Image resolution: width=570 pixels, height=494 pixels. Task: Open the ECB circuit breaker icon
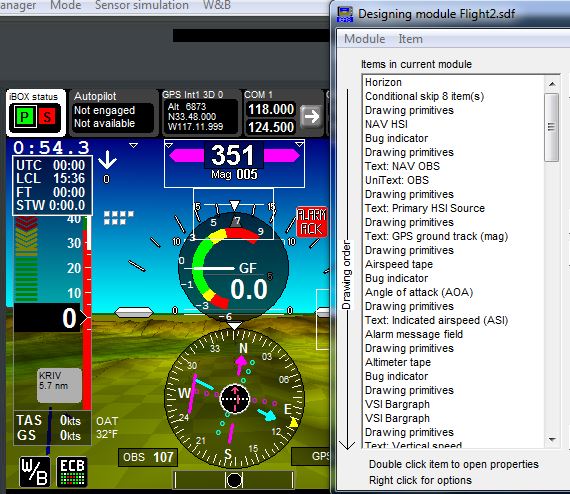72,471
